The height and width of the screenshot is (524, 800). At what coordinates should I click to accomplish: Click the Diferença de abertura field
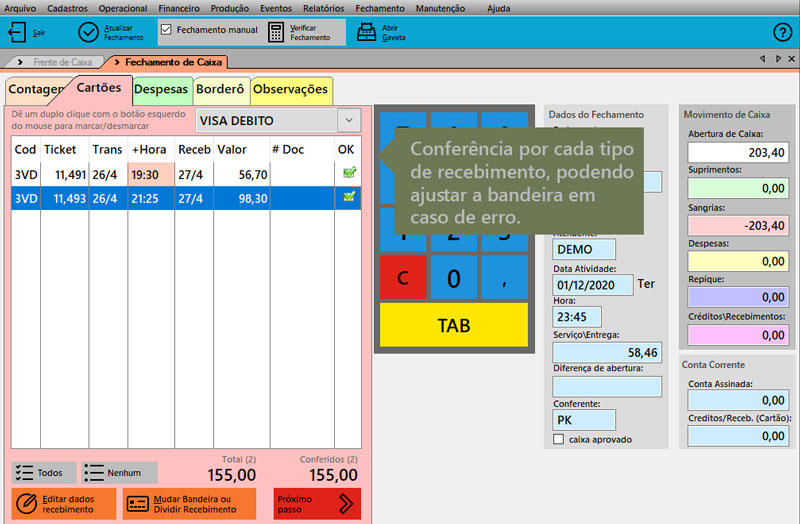click(607, 386)
